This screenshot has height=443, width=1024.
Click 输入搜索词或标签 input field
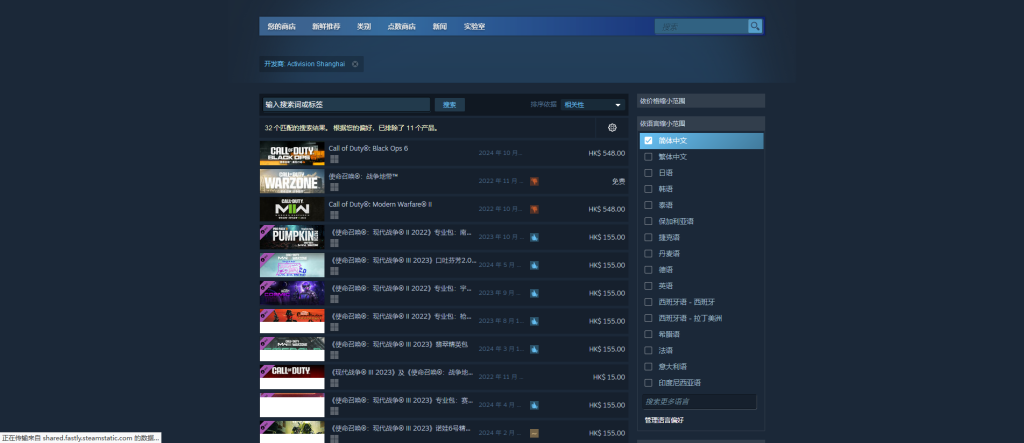(346, 105)
